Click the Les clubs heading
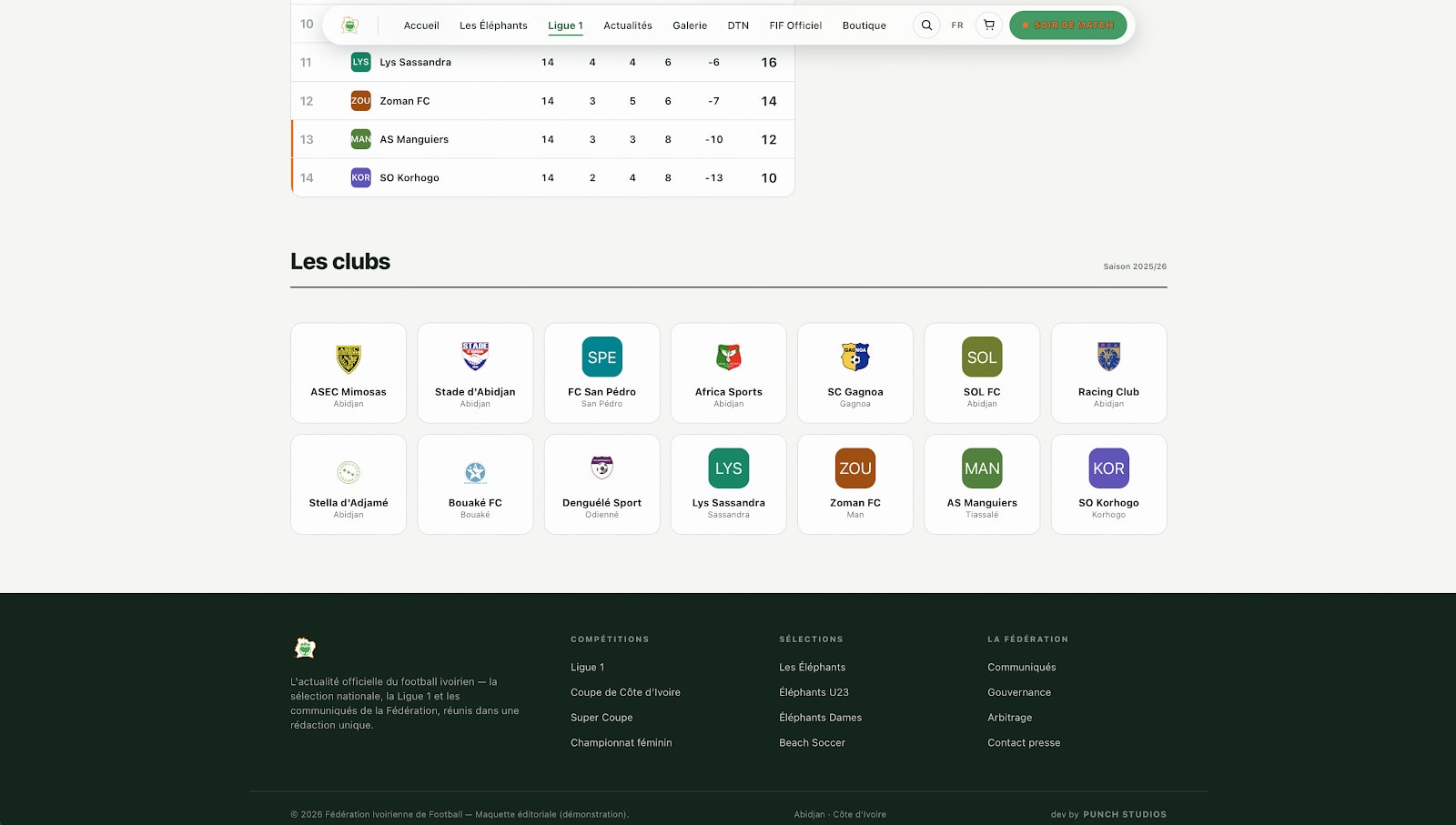This screenshot has height=825, width=1456. tap(340, 261)
